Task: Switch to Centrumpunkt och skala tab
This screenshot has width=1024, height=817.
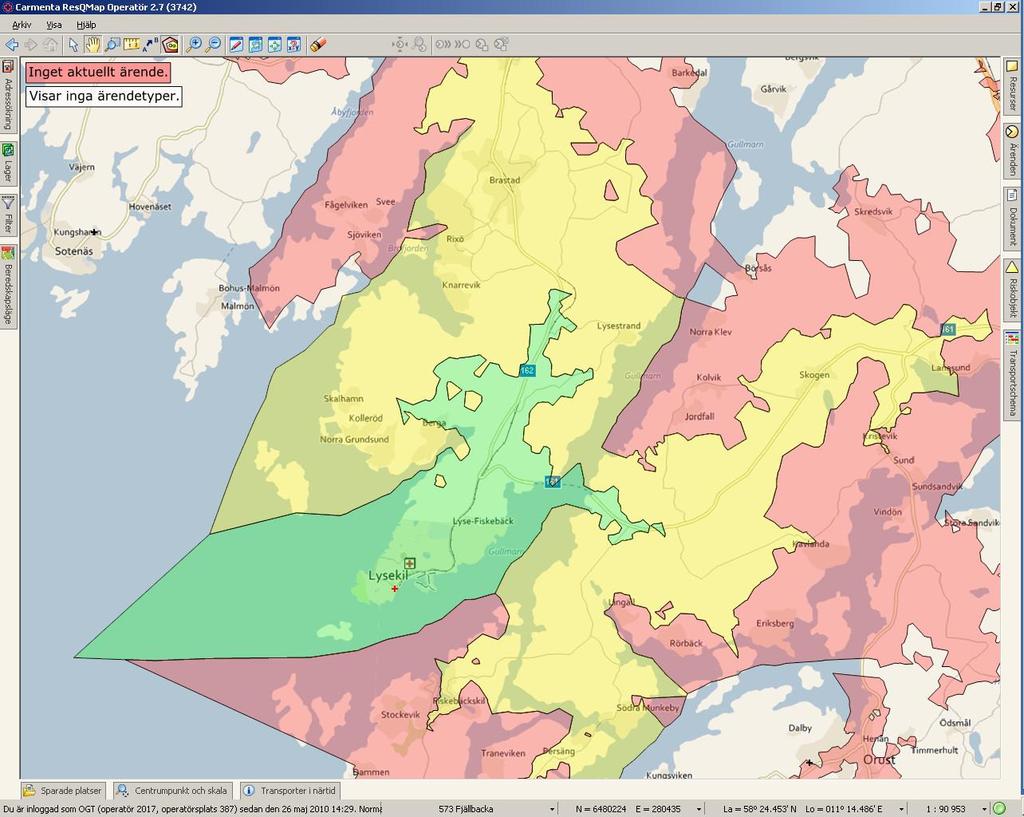Action: pyautogui.click(x=172, y=790)
